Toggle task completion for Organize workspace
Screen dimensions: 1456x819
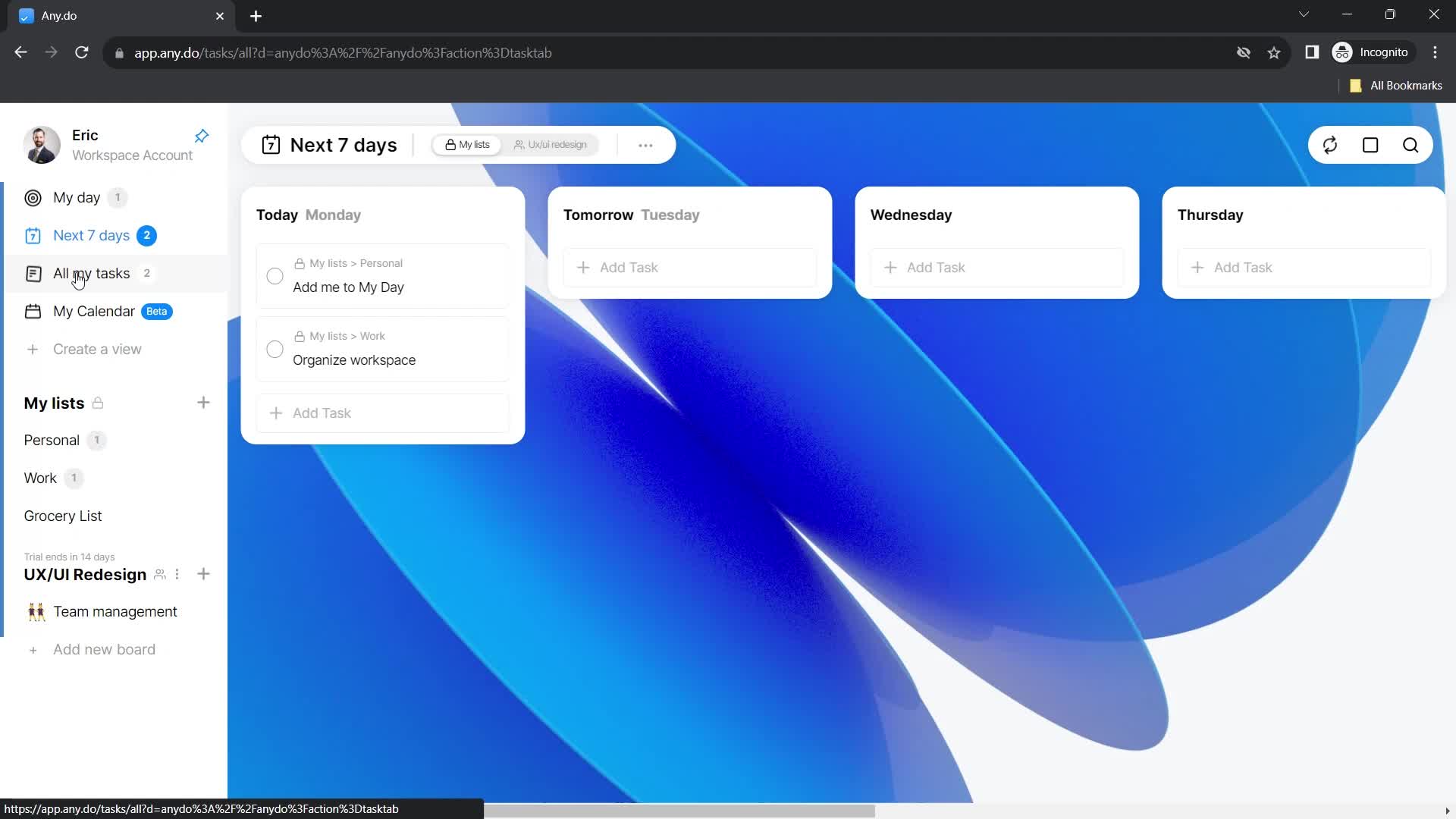point(275,348)
